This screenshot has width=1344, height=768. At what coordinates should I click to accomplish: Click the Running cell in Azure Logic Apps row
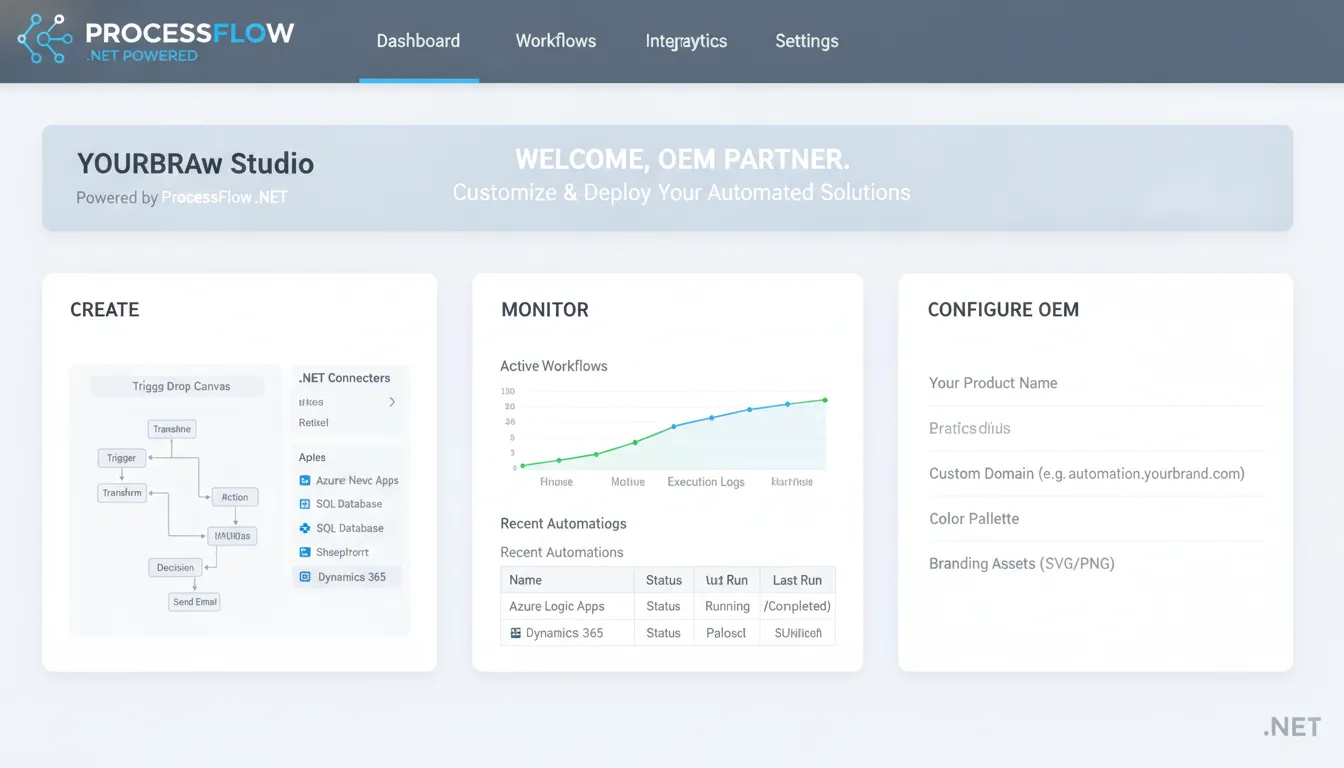(x=727, y=606)
